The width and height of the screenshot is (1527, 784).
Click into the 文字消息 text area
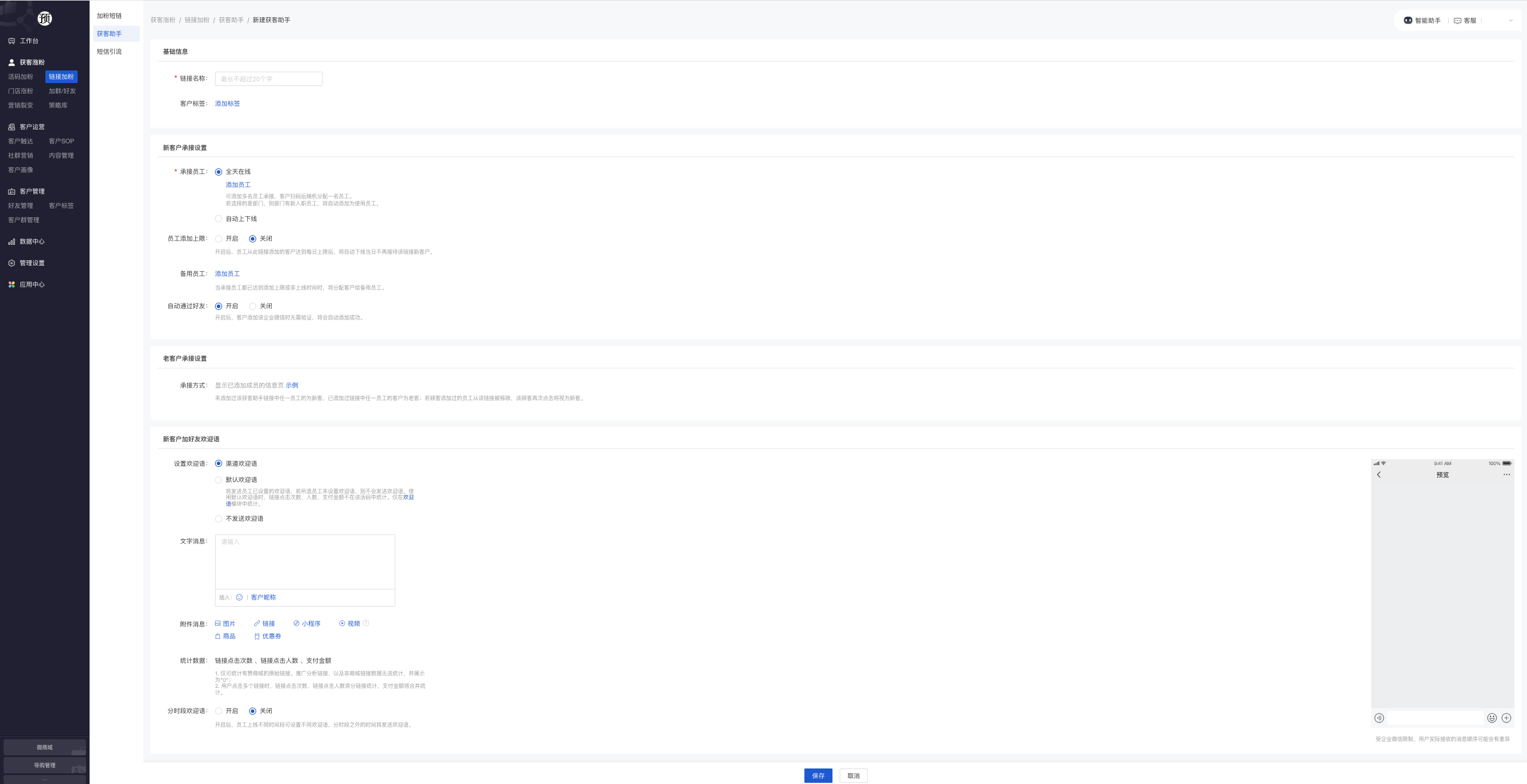(305, 562)
